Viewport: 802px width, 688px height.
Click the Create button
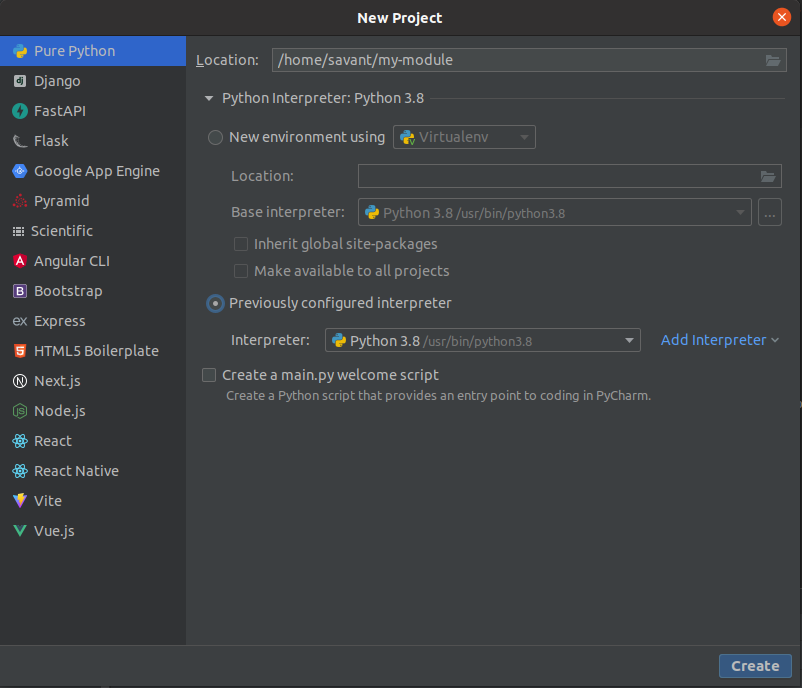point(754,666)
